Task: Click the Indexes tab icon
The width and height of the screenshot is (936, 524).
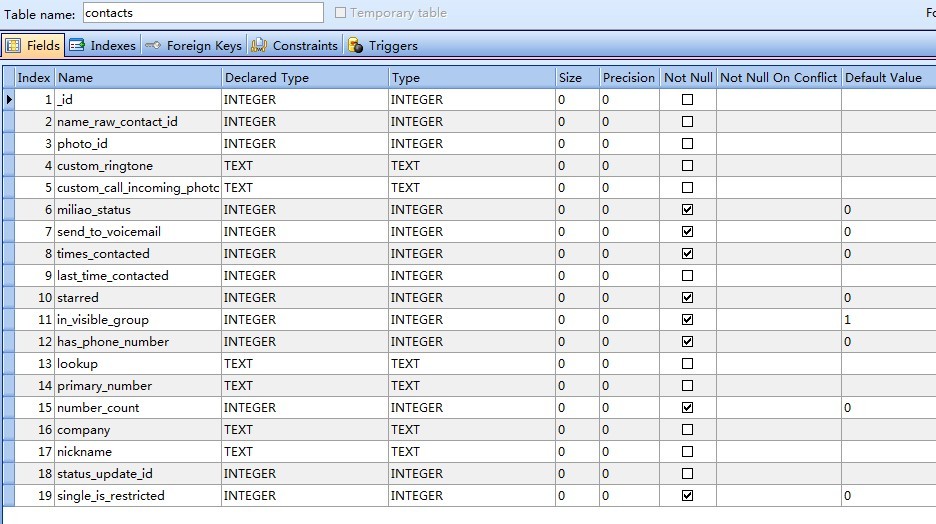Action: [x=77, y=45]
